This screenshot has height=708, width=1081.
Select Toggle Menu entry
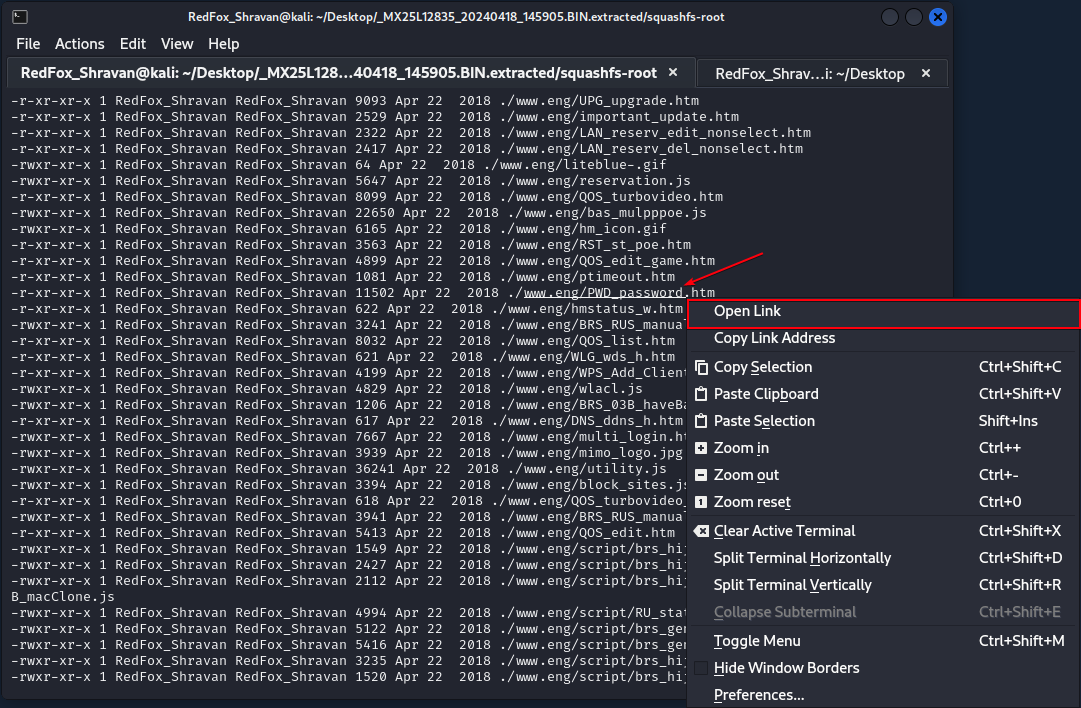(x=883, y=640)
